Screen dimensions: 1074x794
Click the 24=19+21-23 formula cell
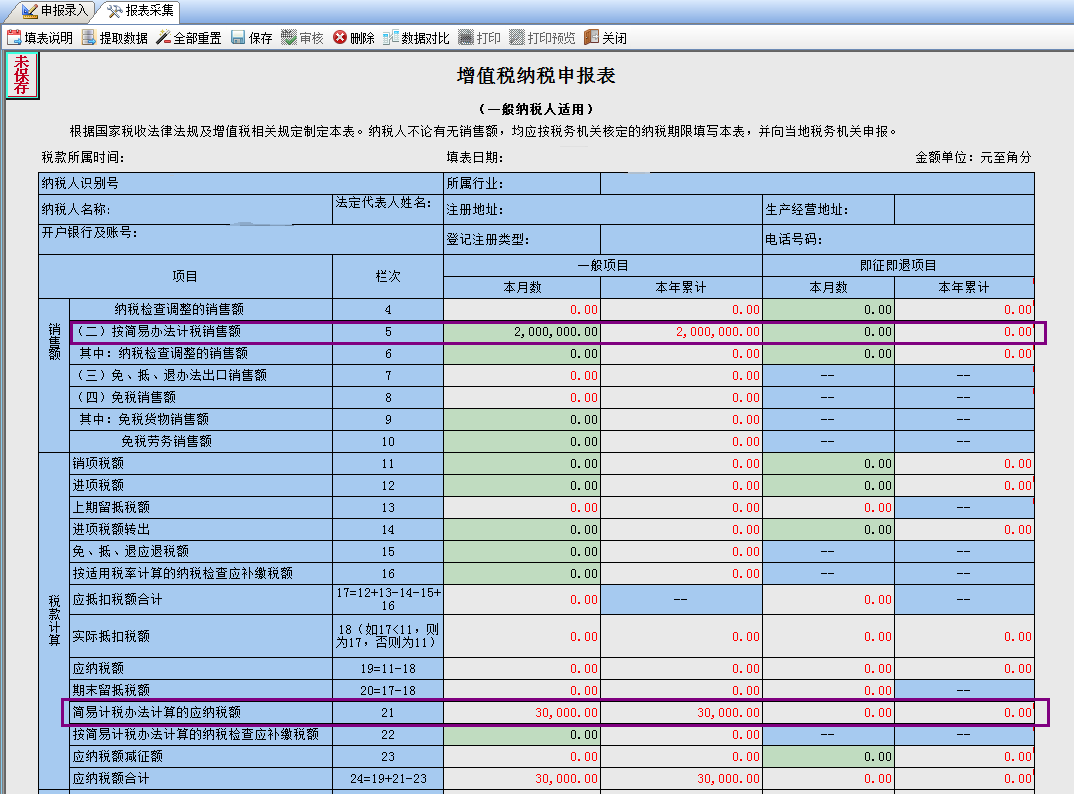388,779
